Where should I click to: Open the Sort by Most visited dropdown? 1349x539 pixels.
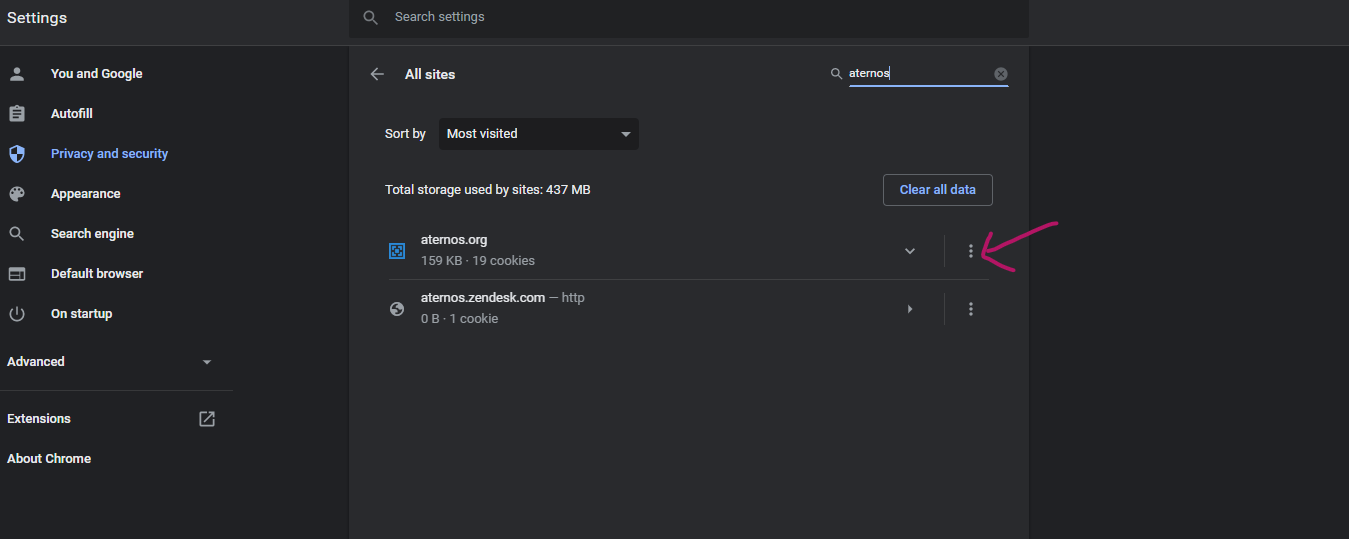[538, 134]
